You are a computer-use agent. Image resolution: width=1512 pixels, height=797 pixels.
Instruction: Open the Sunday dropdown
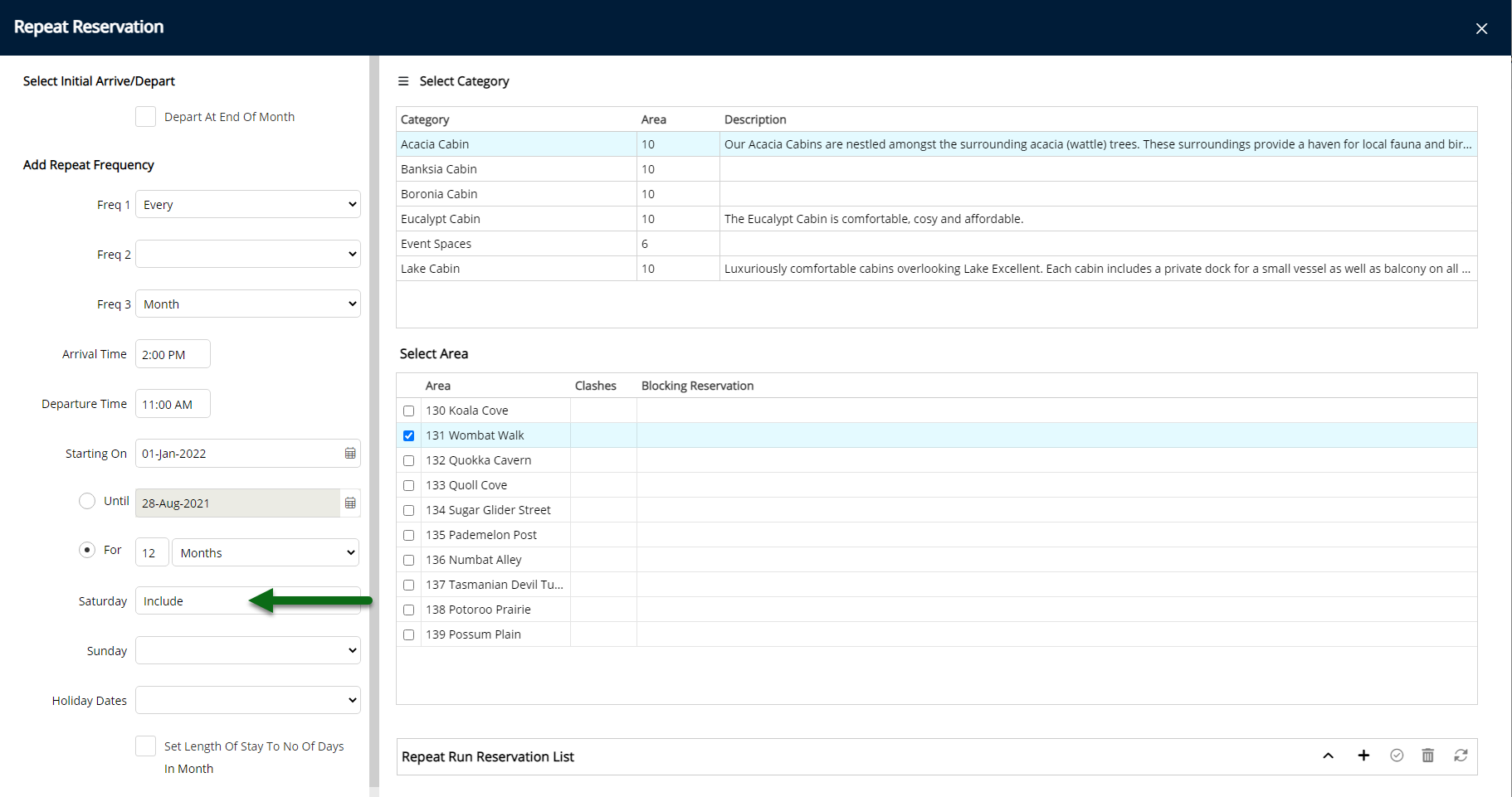pos(248,651)
